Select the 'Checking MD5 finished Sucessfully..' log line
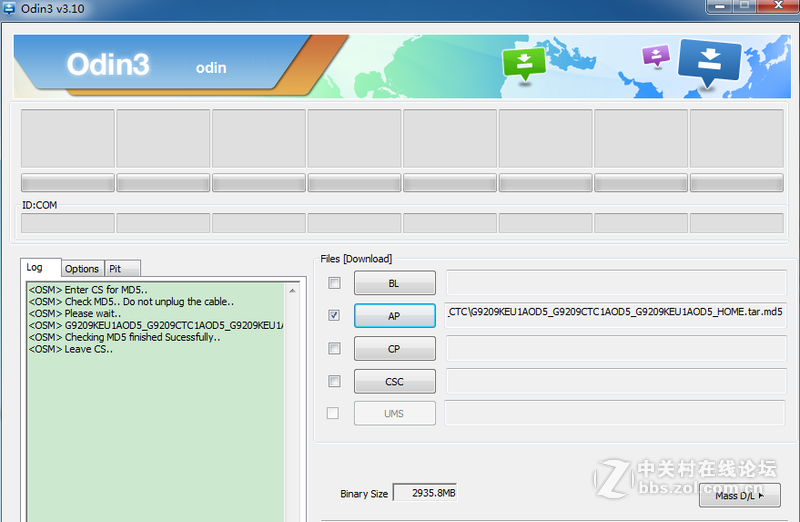 point(124,337)
